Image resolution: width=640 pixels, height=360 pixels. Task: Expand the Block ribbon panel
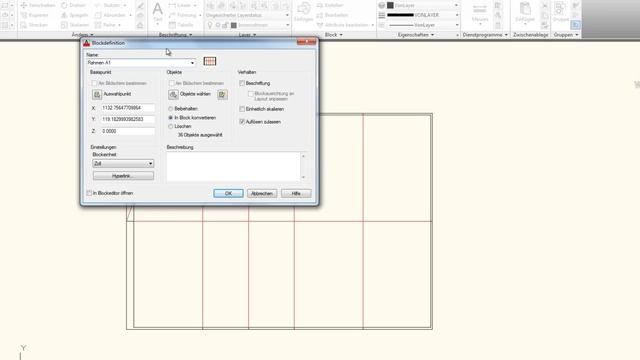coord(333,35)
